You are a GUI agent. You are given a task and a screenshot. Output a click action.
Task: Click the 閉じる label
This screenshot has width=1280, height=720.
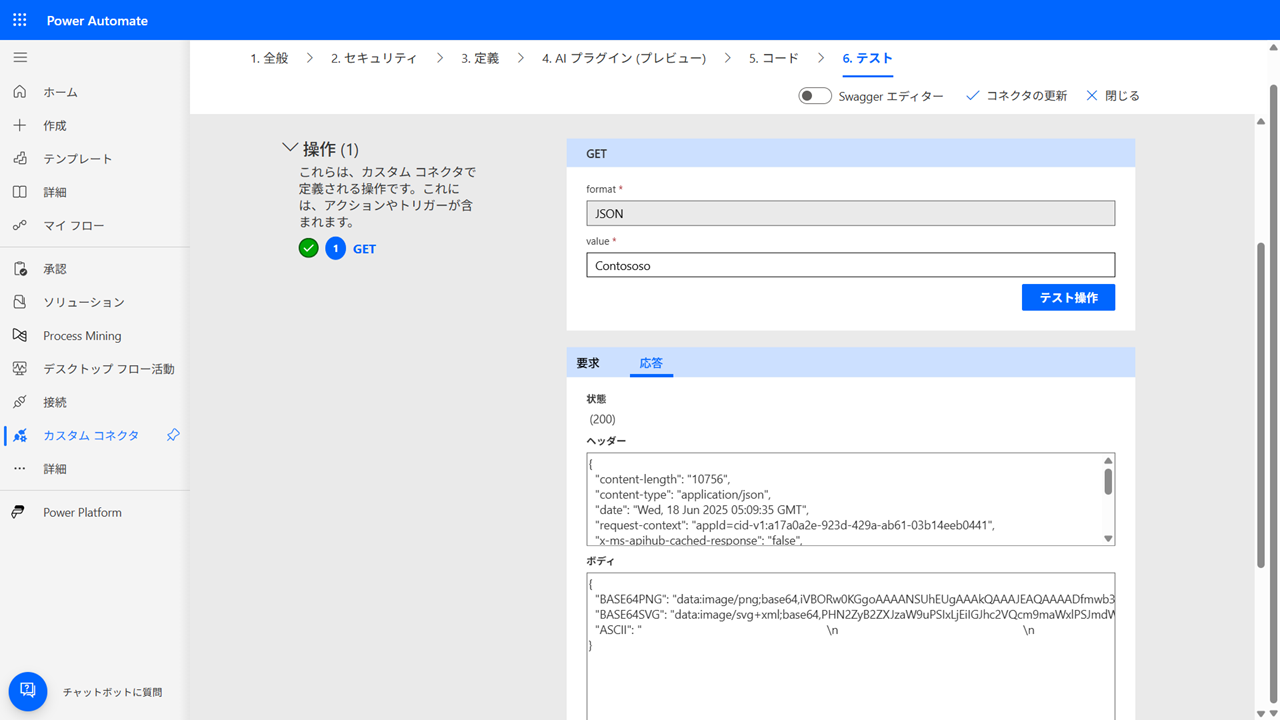point(1122,96)
